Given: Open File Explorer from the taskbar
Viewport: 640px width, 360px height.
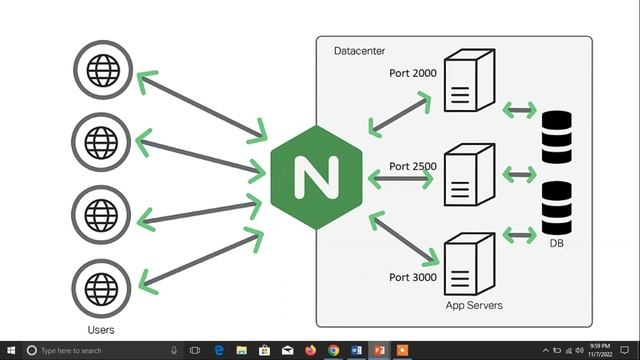Looking at the screenshot, I should tap(242, 350).
